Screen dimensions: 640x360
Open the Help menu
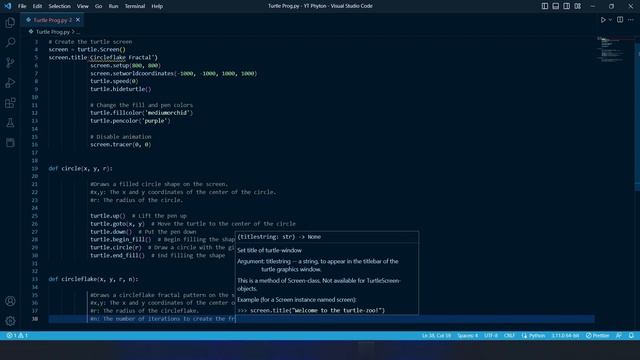[157, 6]
